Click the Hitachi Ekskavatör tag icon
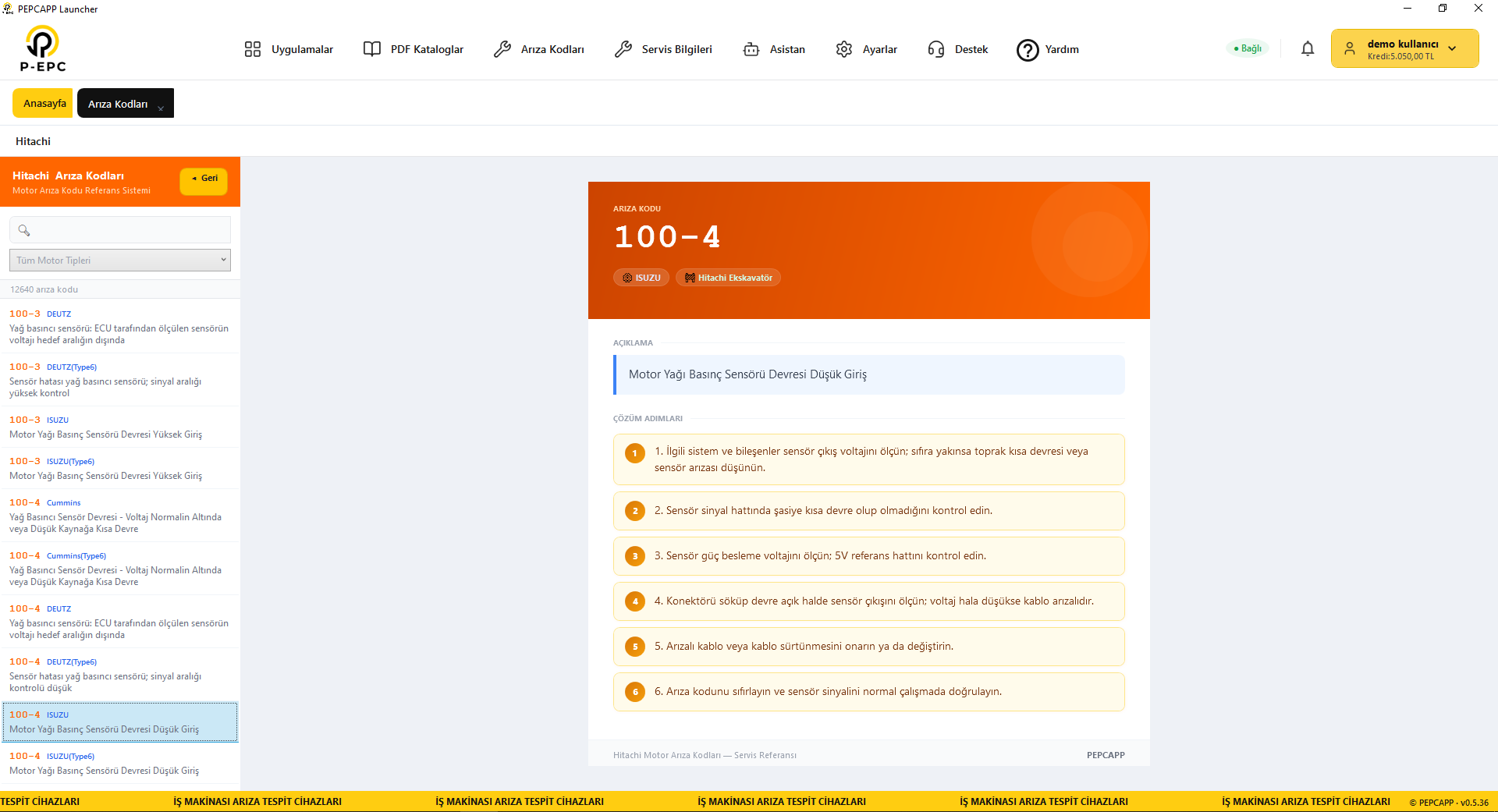The image size is (1498, 812). (x=690, y=278)
